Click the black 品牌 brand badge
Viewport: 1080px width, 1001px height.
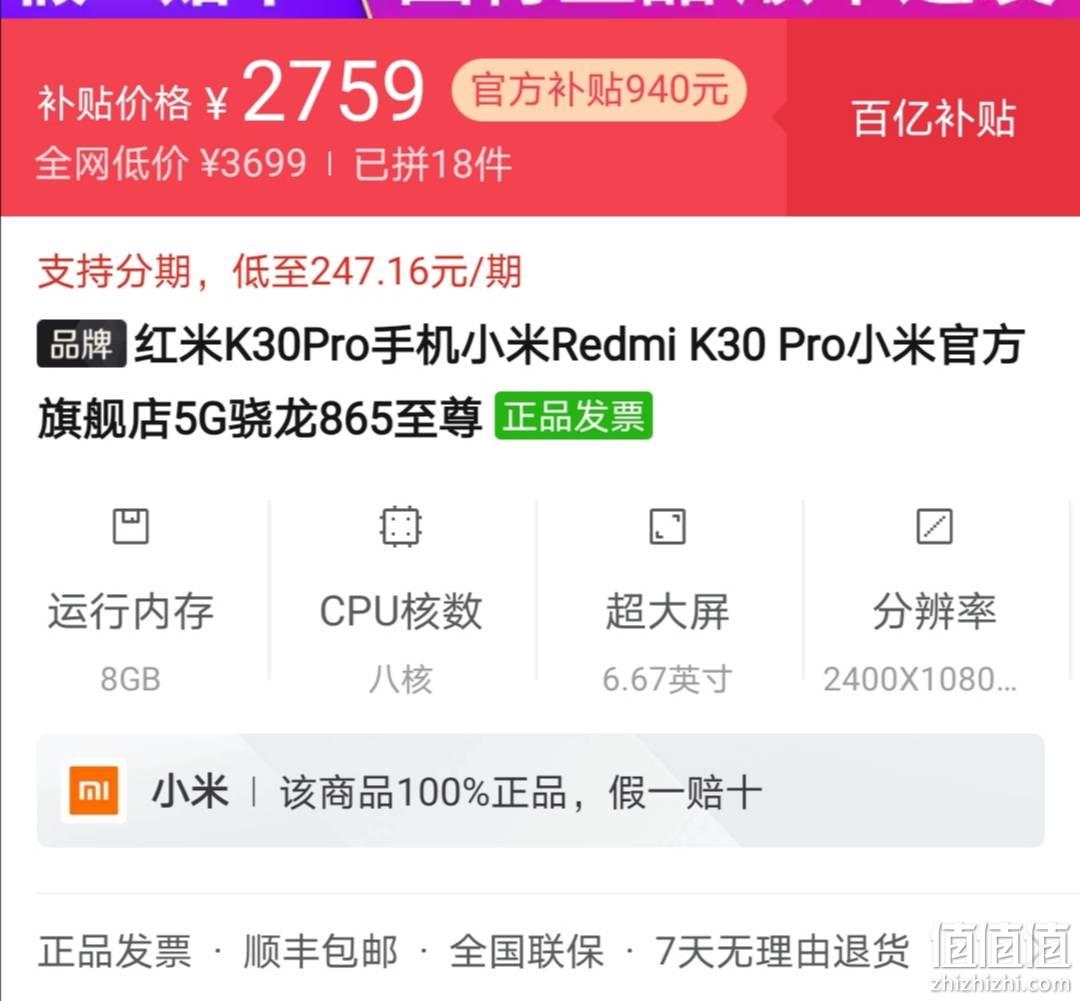[x=81, y=344]
